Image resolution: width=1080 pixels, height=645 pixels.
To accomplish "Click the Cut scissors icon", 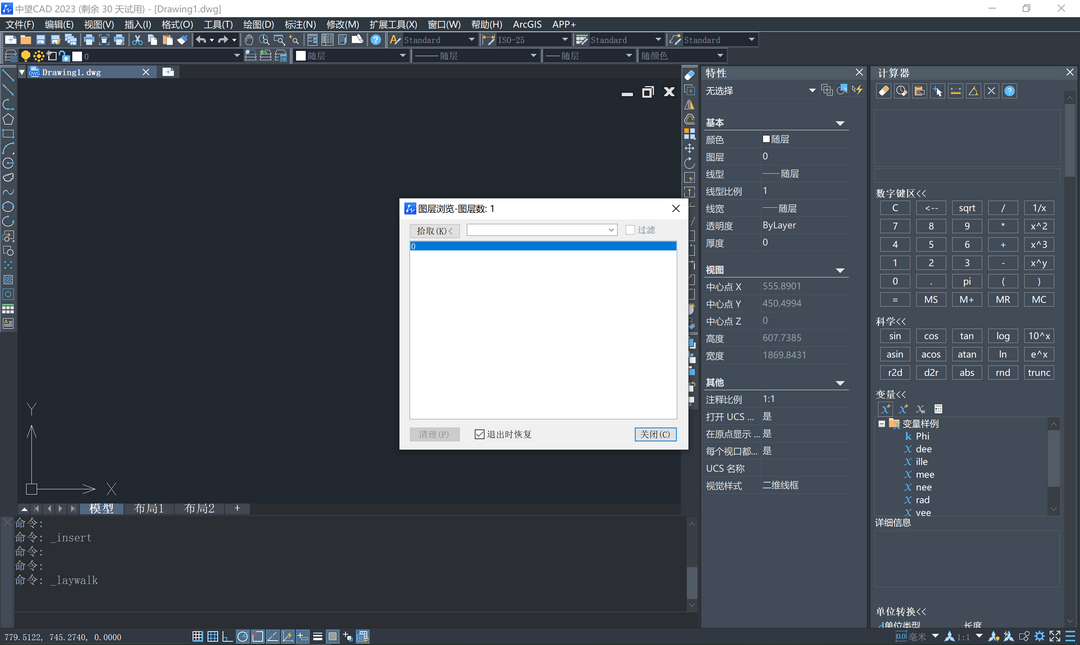I will 138,40.
